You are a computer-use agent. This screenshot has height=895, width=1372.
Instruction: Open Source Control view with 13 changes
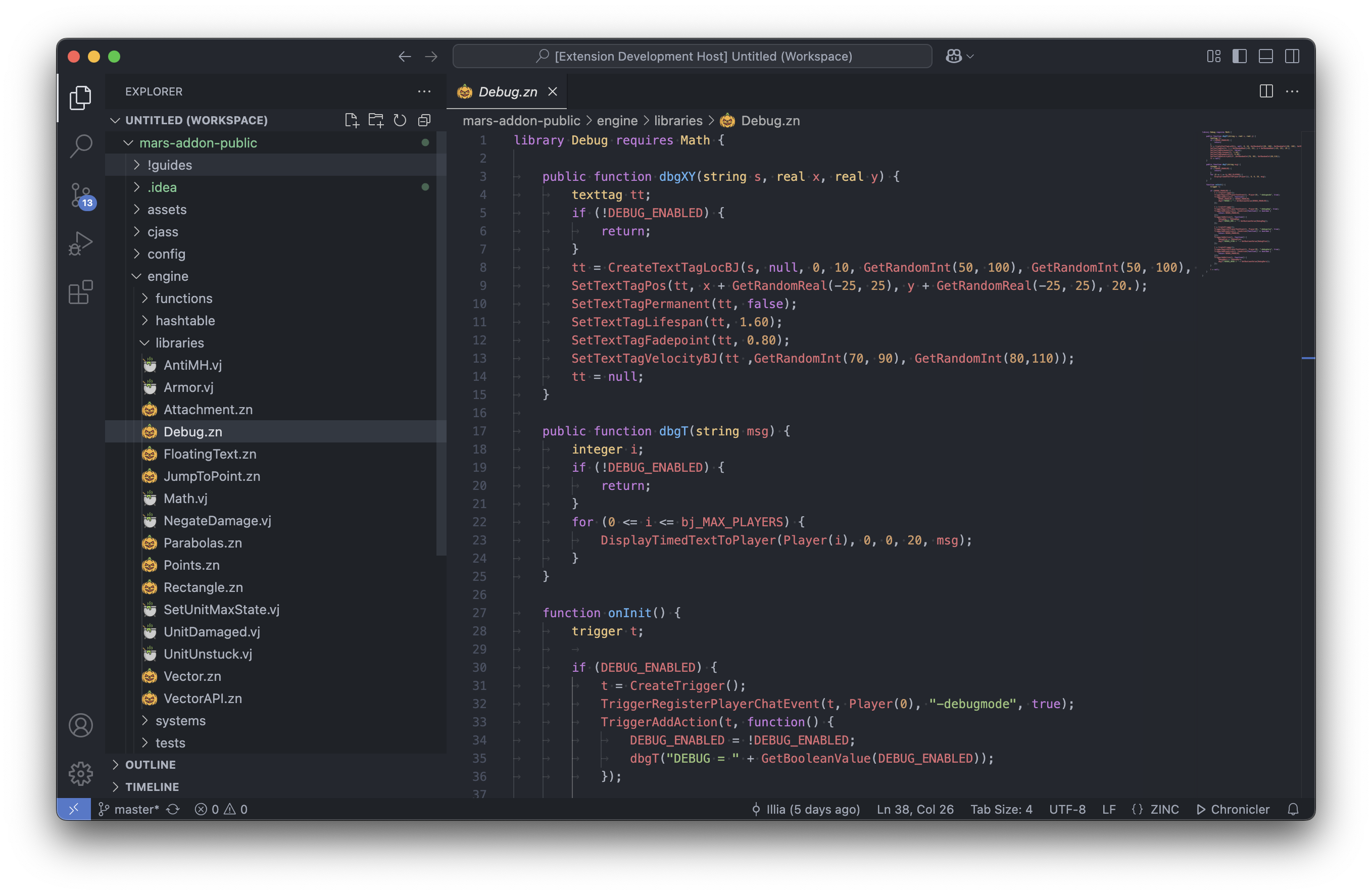(x=81, y=195)
